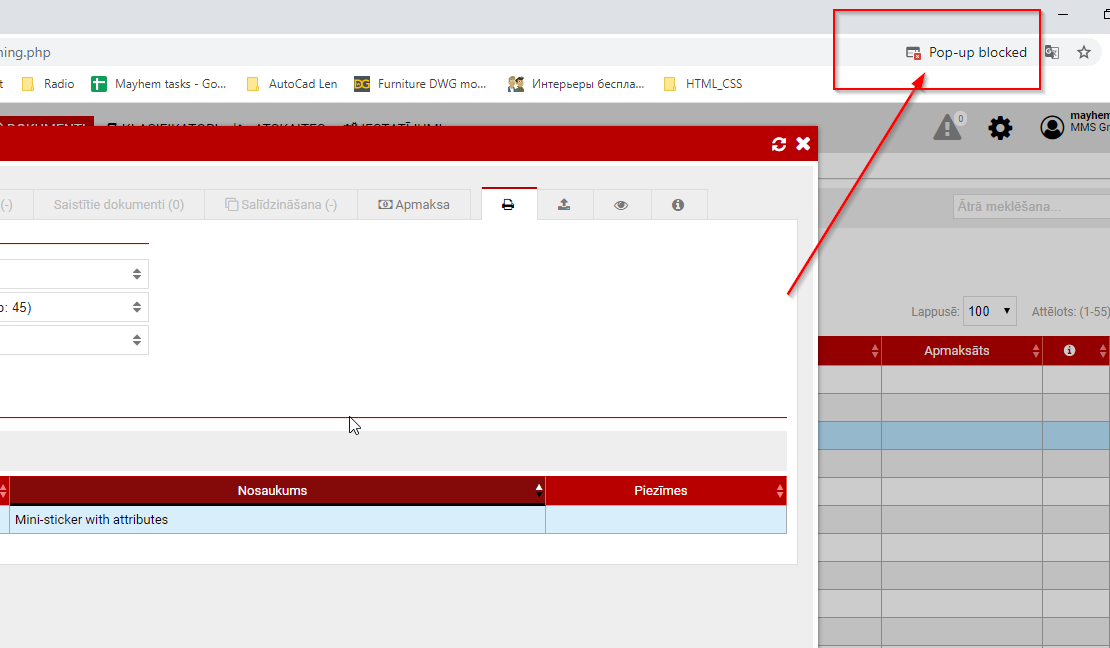
Task: Open the upload/export tab icon
Action: click(564, 204)
